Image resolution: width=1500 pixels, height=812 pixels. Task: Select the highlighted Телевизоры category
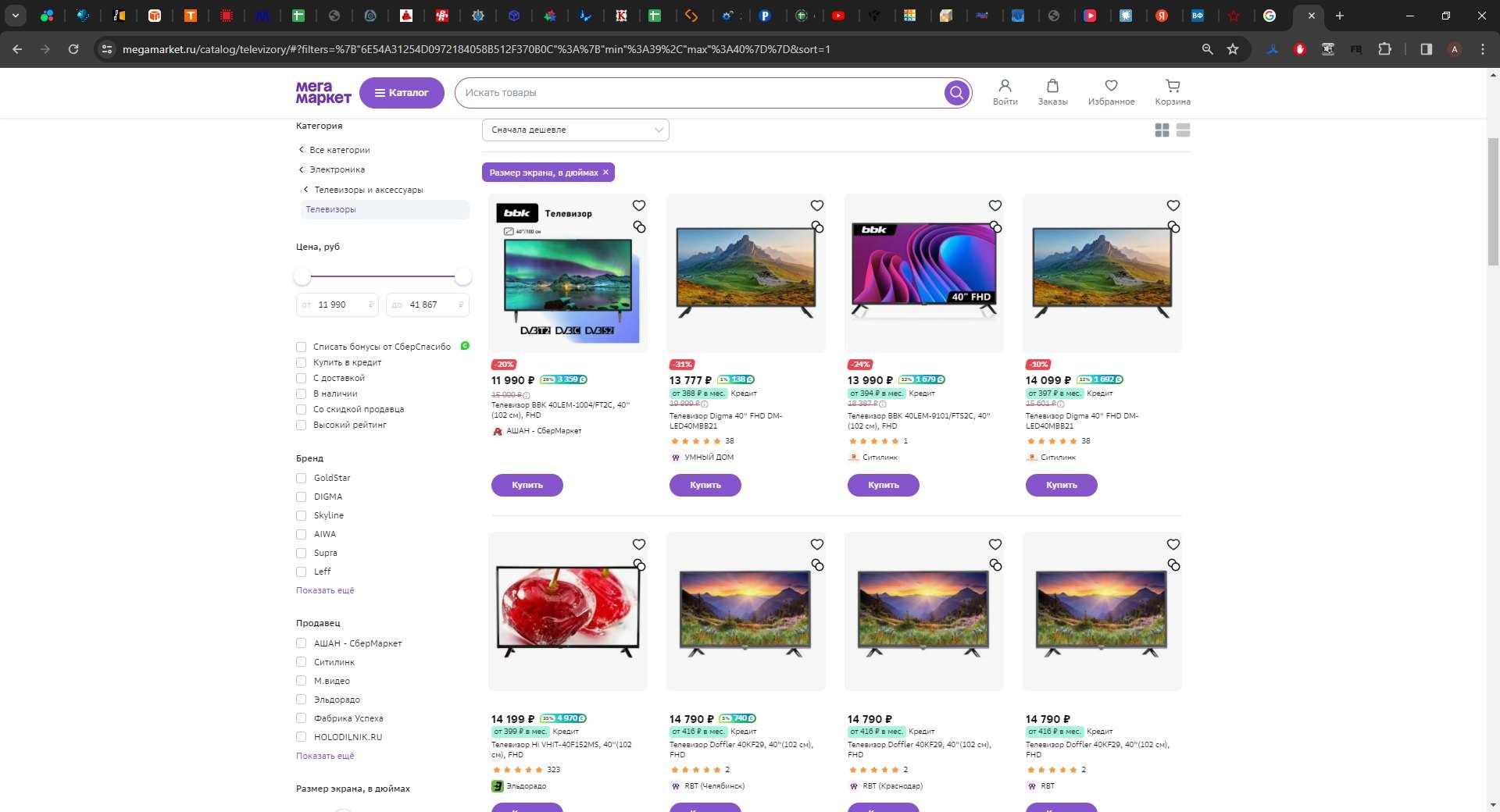pos(385,209)
